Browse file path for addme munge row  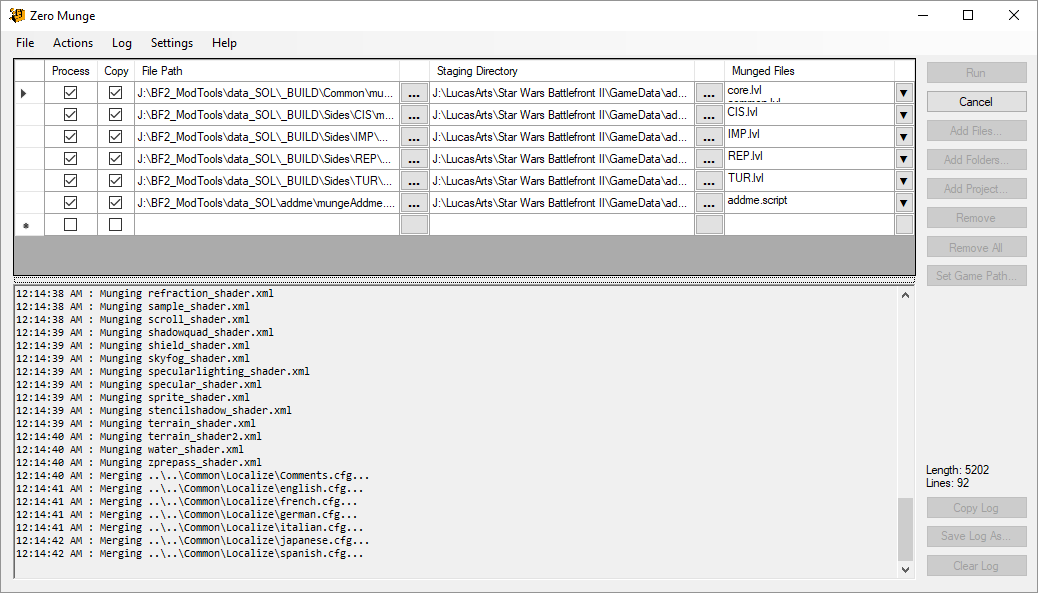click(414, 203)
